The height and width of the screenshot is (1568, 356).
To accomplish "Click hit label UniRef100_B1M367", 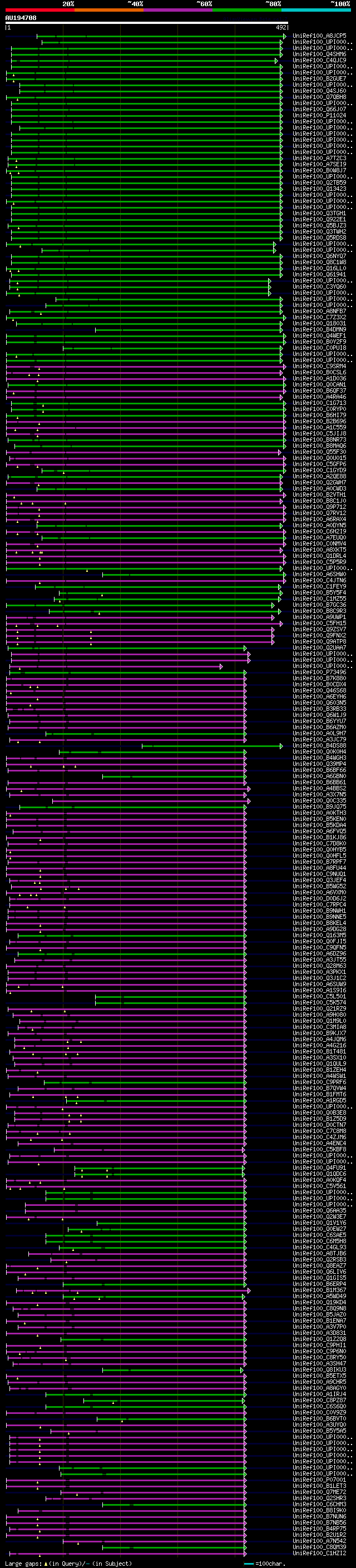I will pyautogui.click(x=319, y=1290).
